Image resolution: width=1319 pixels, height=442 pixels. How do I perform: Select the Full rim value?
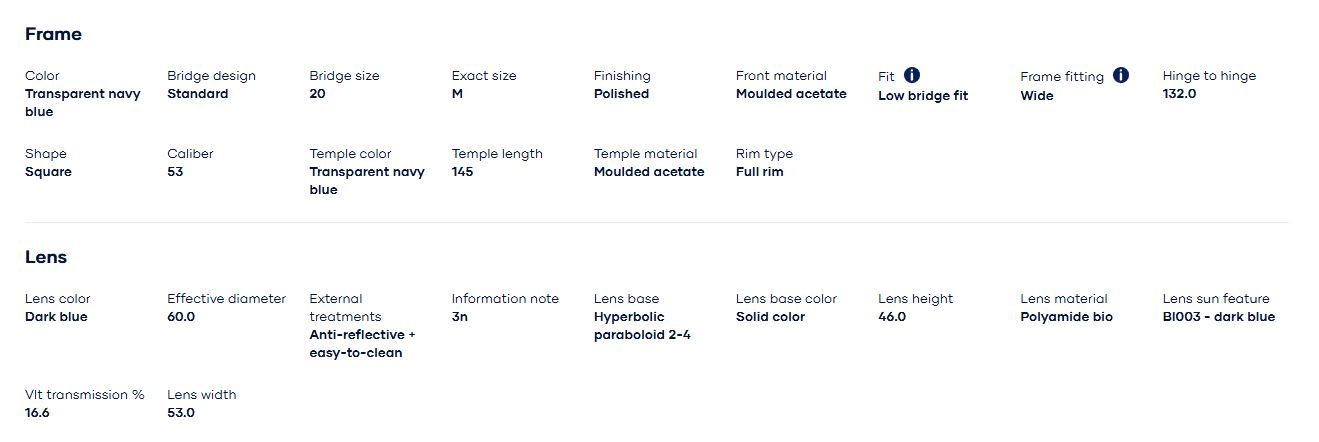(x=760, y=172)
